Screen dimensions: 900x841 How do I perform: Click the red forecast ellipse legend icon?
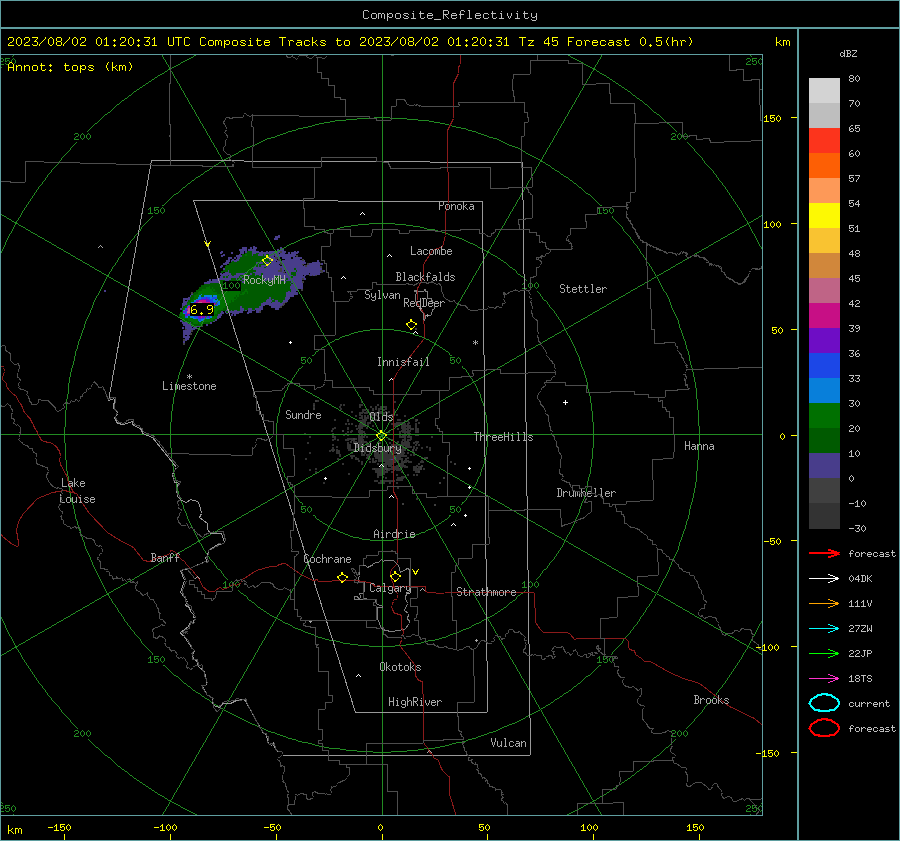824,728
